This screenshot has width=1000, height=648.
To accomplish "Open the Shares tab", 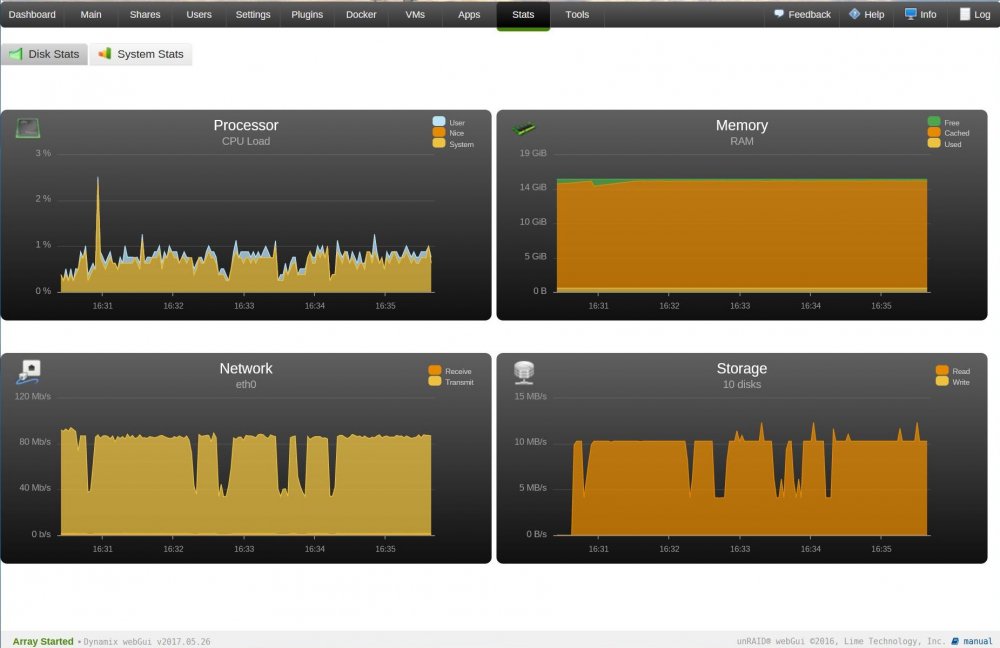I will 145,14.
